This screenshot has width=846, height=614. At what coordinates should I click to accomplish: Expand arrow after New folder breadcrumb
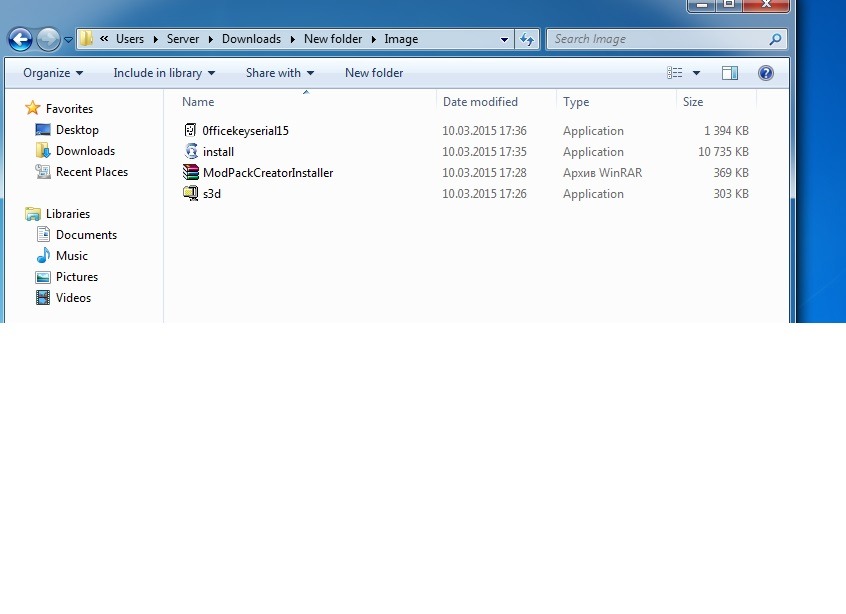[373, 39]
